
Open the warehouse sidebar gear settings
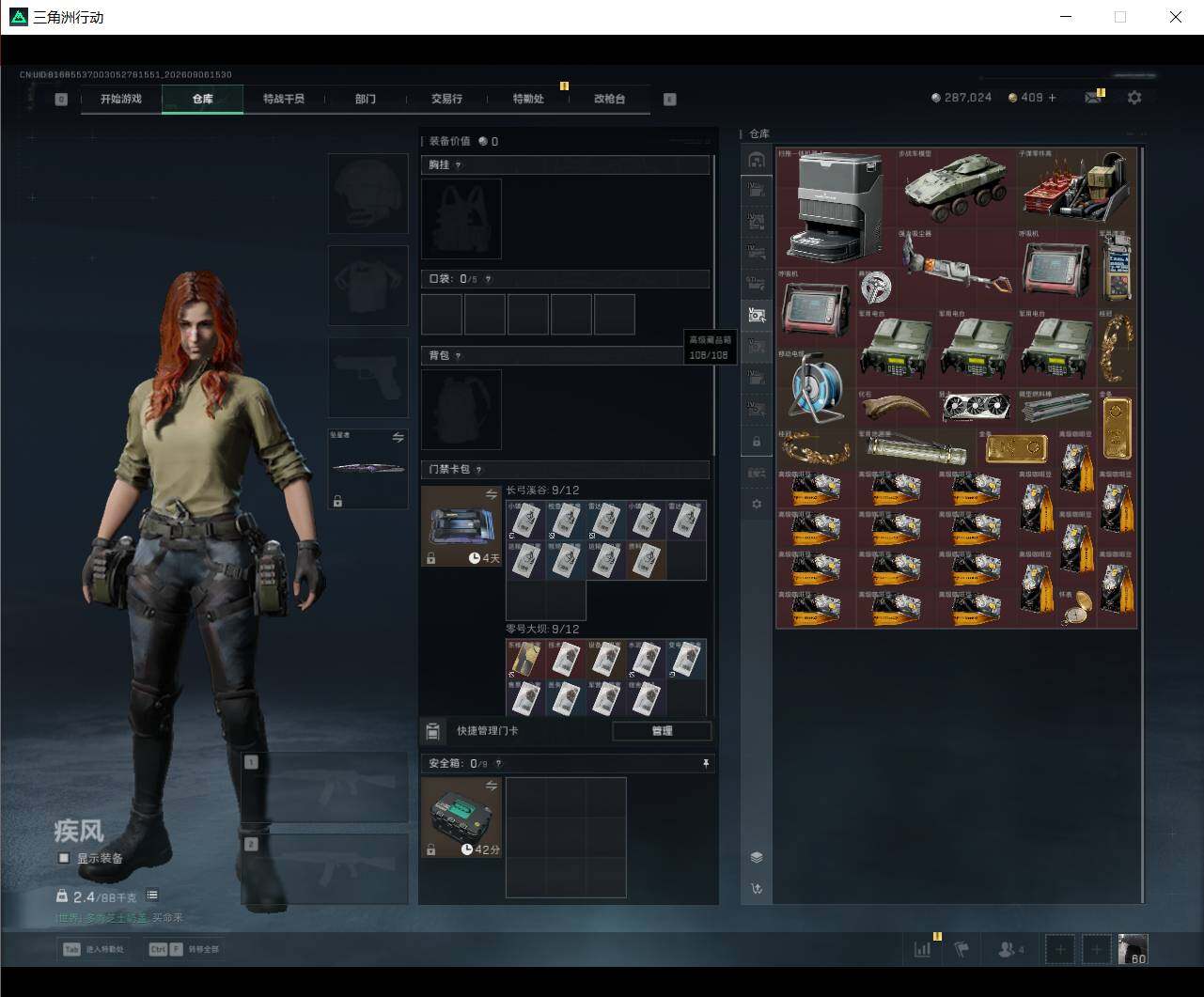757,505
